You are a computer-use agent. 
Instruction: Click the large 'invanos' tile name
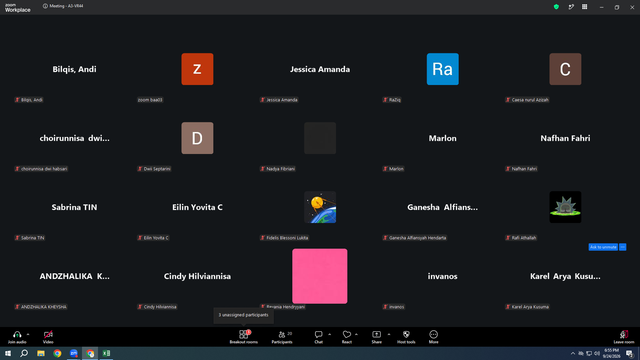pos(442,276)
